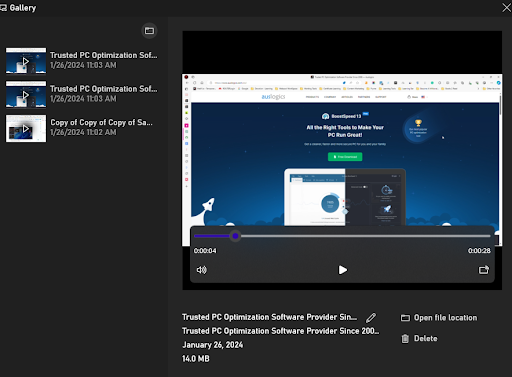Select the second Trusted PC Optimization clip thumbnail

(x=26, y=95)
